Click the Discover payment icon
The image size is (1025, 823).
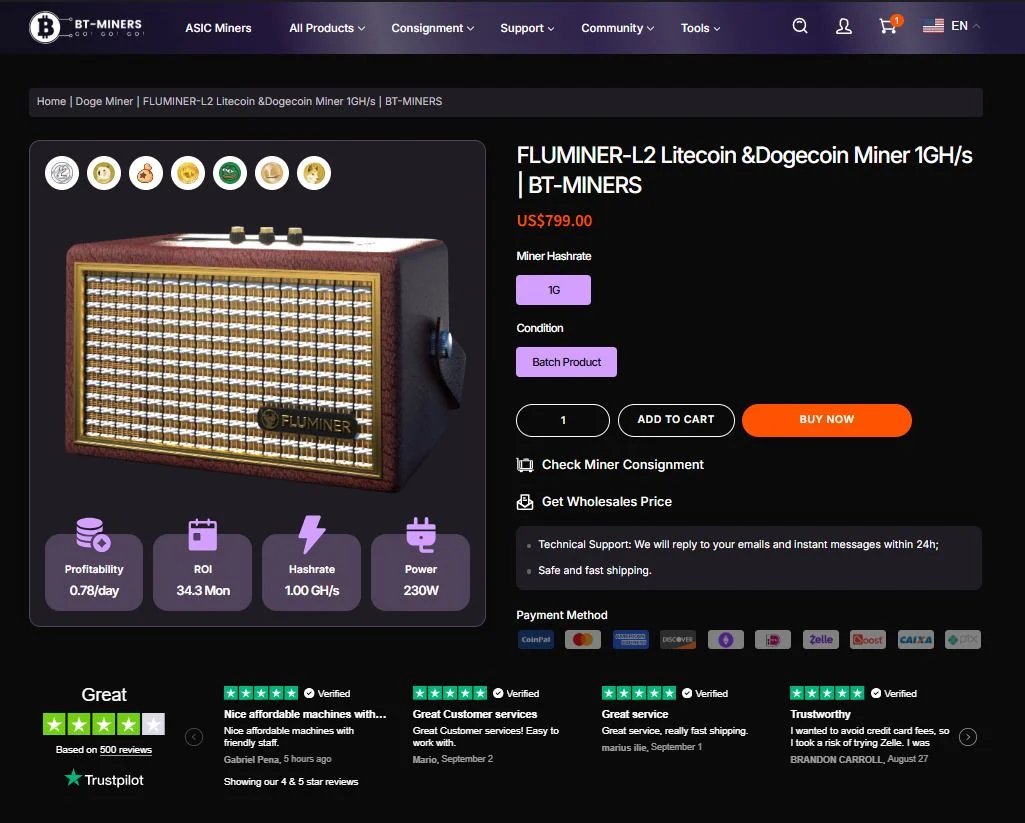pos(678,639)
